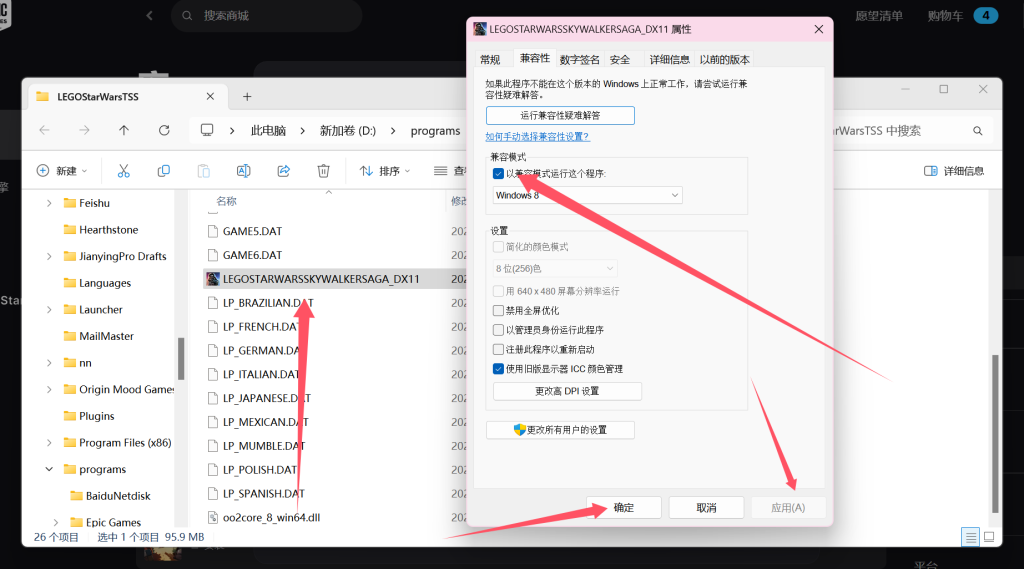Screen dimensions: 1024x569
Task: Click the Share icon in Explorer toolbar
Action: point(283,171)
